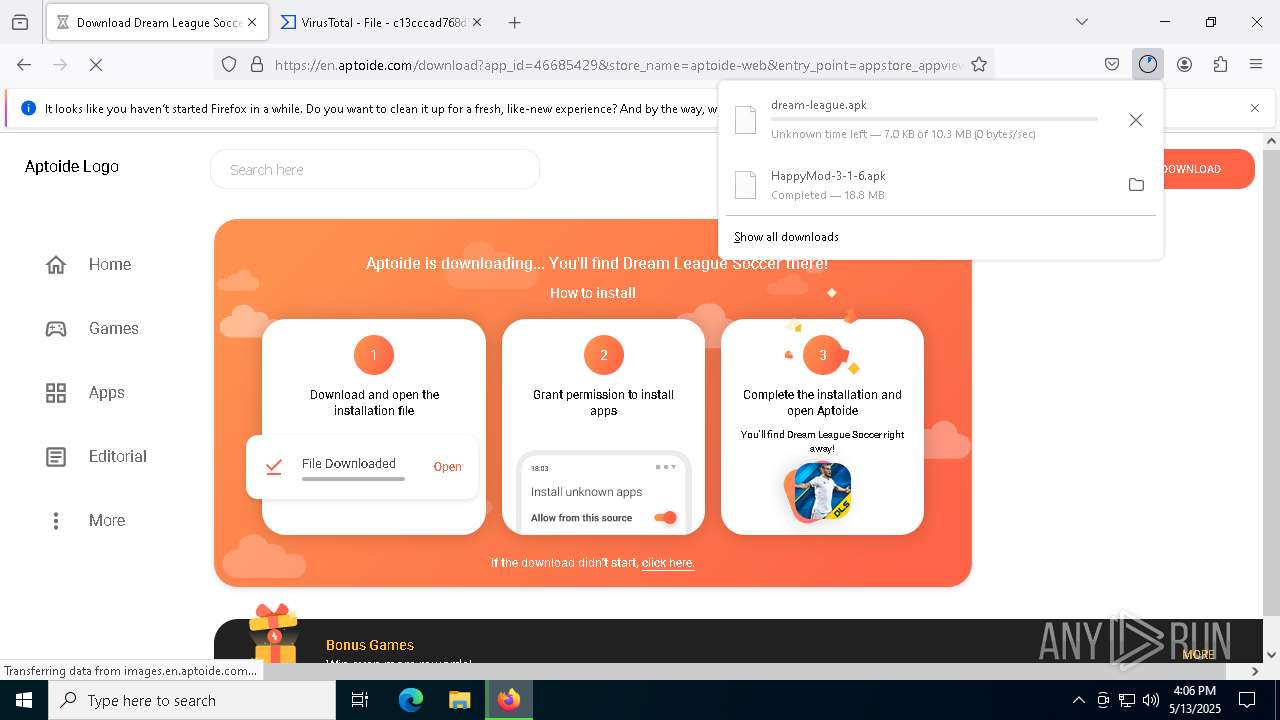Open the tracking protection shield icon
The image size is (1280, 720).
tap(229, 64)
